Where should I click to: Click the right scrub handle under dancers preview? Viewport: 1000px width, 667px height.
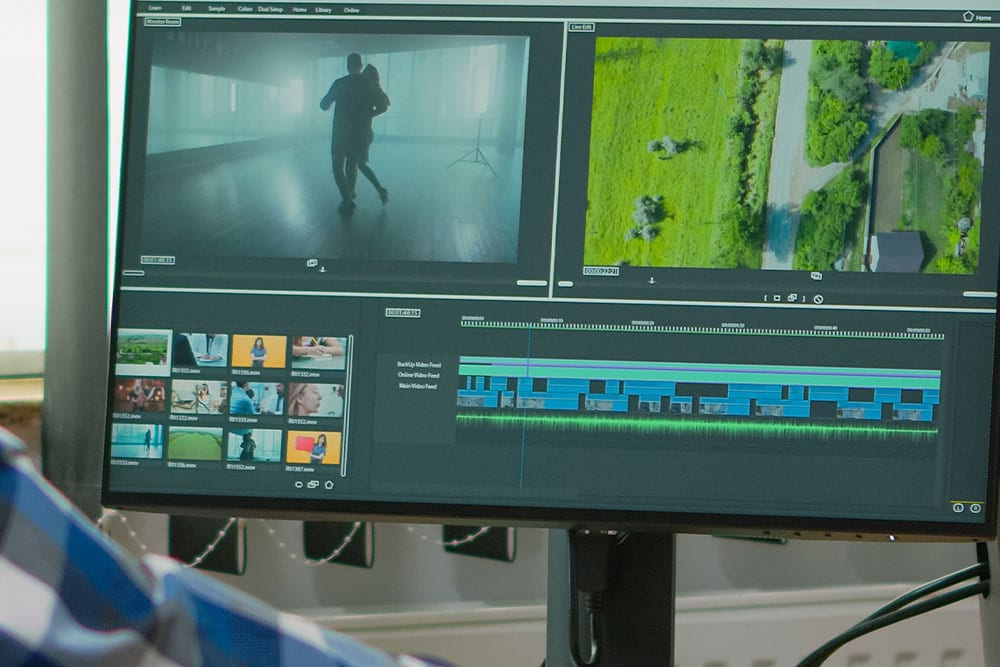[x=531, y=282]
